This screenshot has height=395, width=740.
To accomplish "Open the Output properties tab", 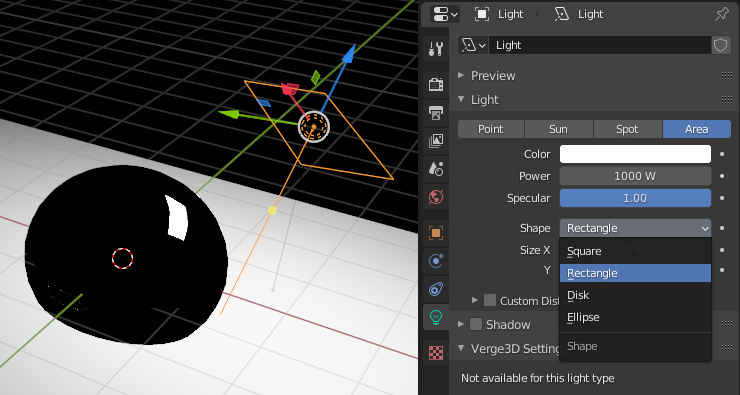I will point(436,112).
